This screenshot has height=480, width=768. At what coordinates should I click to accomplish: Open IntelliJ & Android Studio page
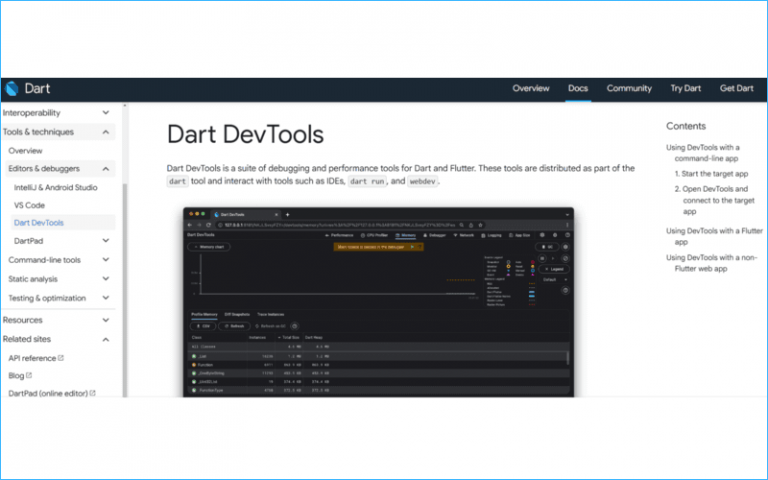[x=55, y=188]
